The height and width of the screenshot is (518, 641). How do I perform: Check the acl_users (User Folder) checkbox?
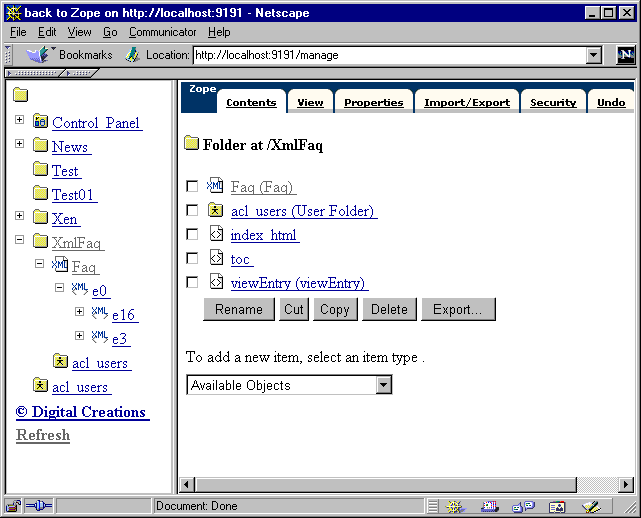tap(192, 210)
